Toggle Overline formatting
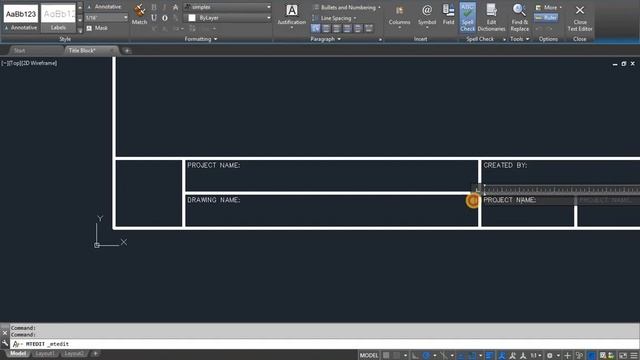640x360 pixels. pyautogui.click(x=164, y=18)
